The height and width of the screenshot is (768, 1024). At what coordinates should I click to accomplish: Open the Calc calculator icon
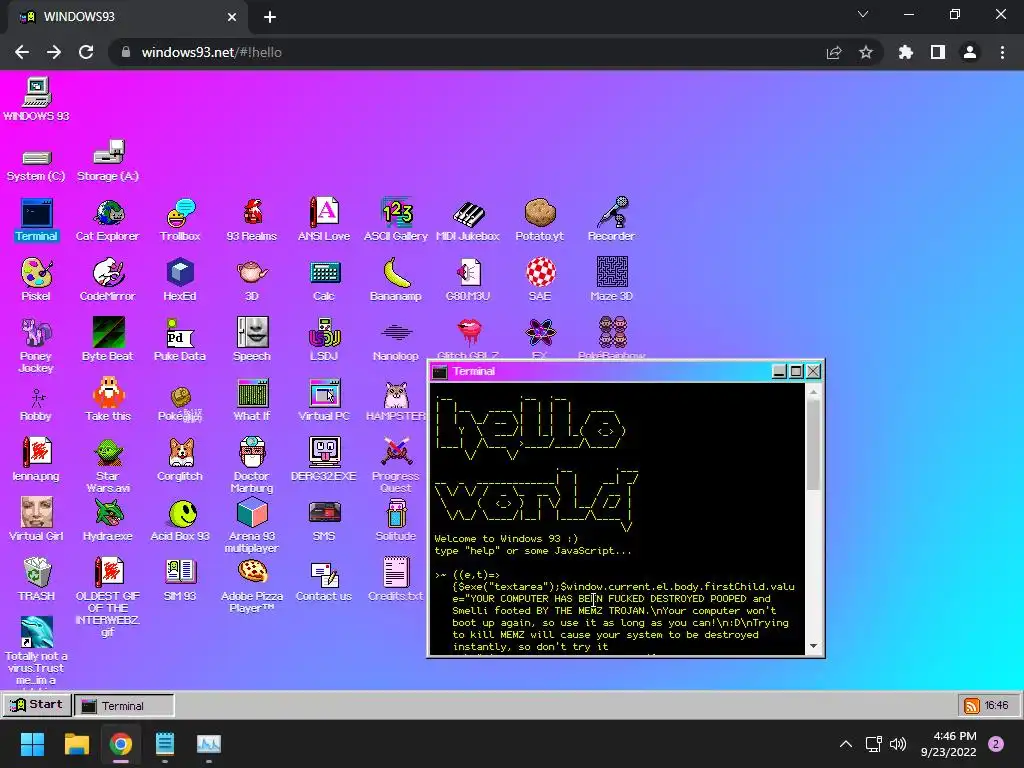pos(324,273)
